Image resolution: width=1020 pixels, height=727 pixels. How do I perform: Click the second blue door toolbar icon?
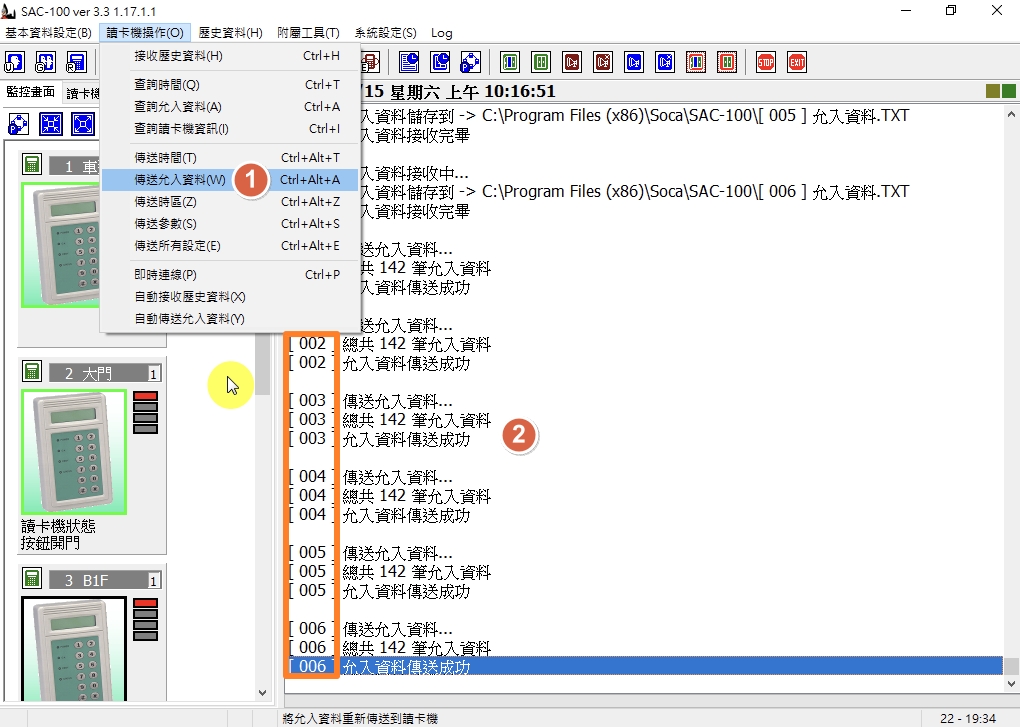pos(665,62)
